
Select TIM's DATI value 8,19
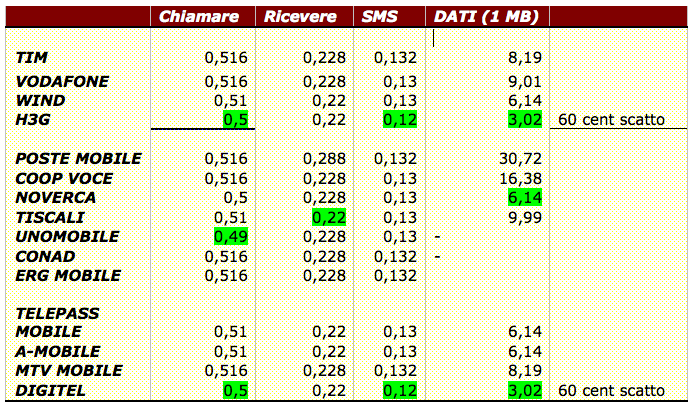coord(525,58)
